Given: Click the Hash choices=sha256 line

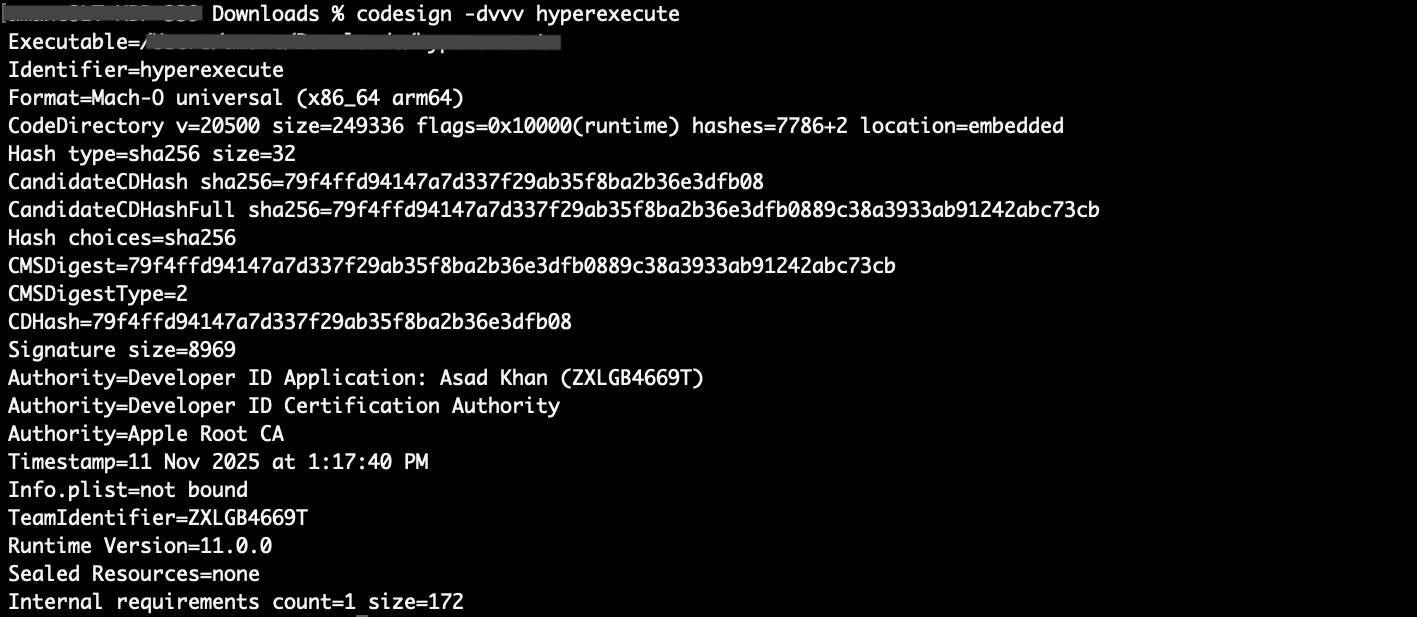Looking at the screenshot, I should pyautogui.click(x=122, y=238).
